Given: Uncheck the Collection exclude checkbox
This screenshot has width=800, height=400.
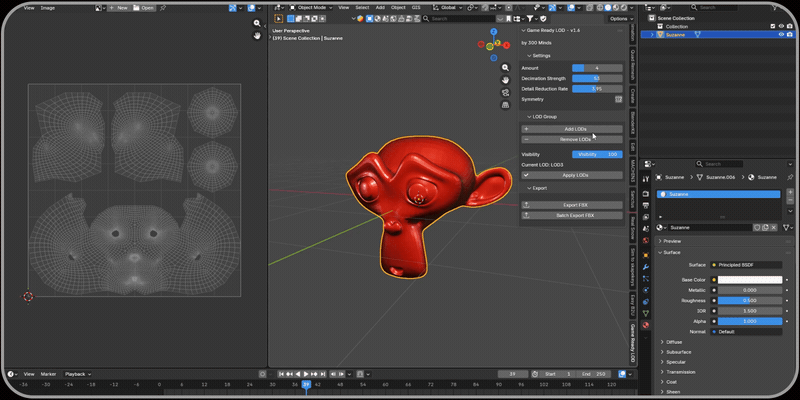Looking at the screenshot, I should pyautogui.click(x=772, y=27).
